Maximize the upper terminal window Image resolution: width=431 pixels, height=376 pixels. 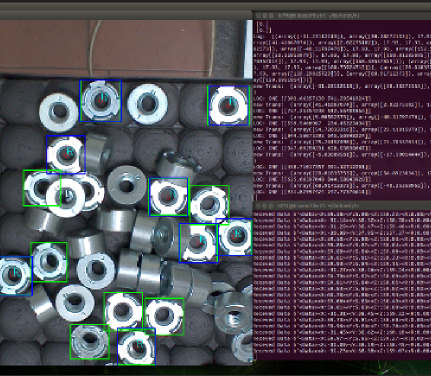pos(271,15)
